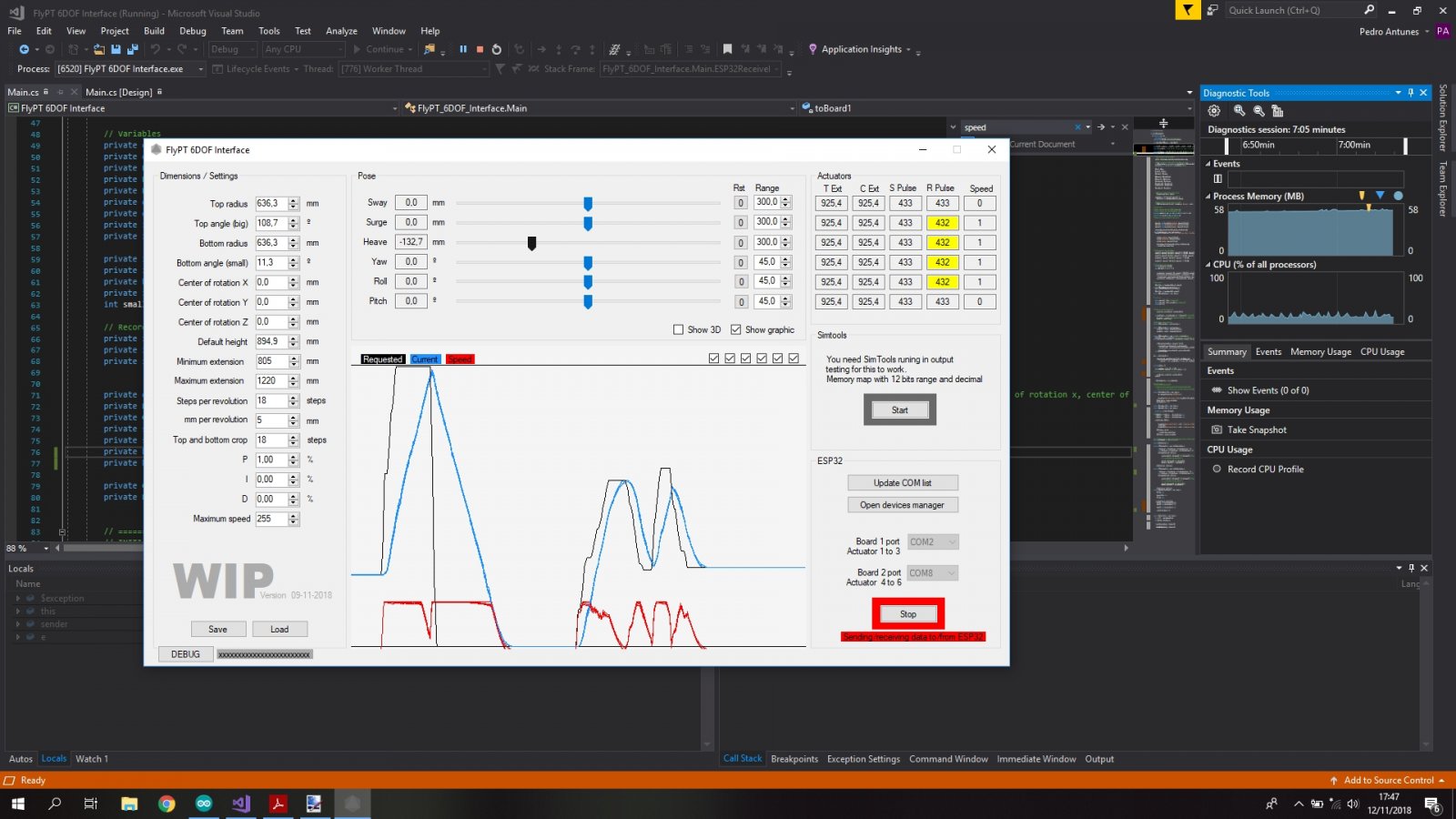Click the Heave slider handle

point(532,243)
